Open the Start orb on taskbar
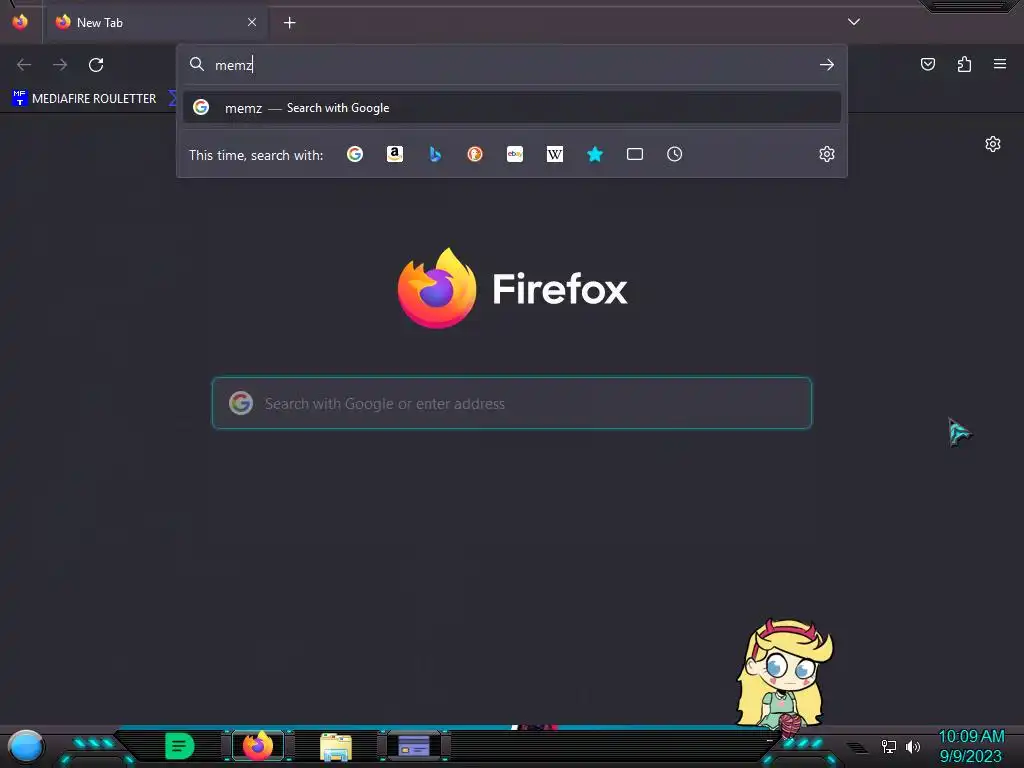 (25, 747)
